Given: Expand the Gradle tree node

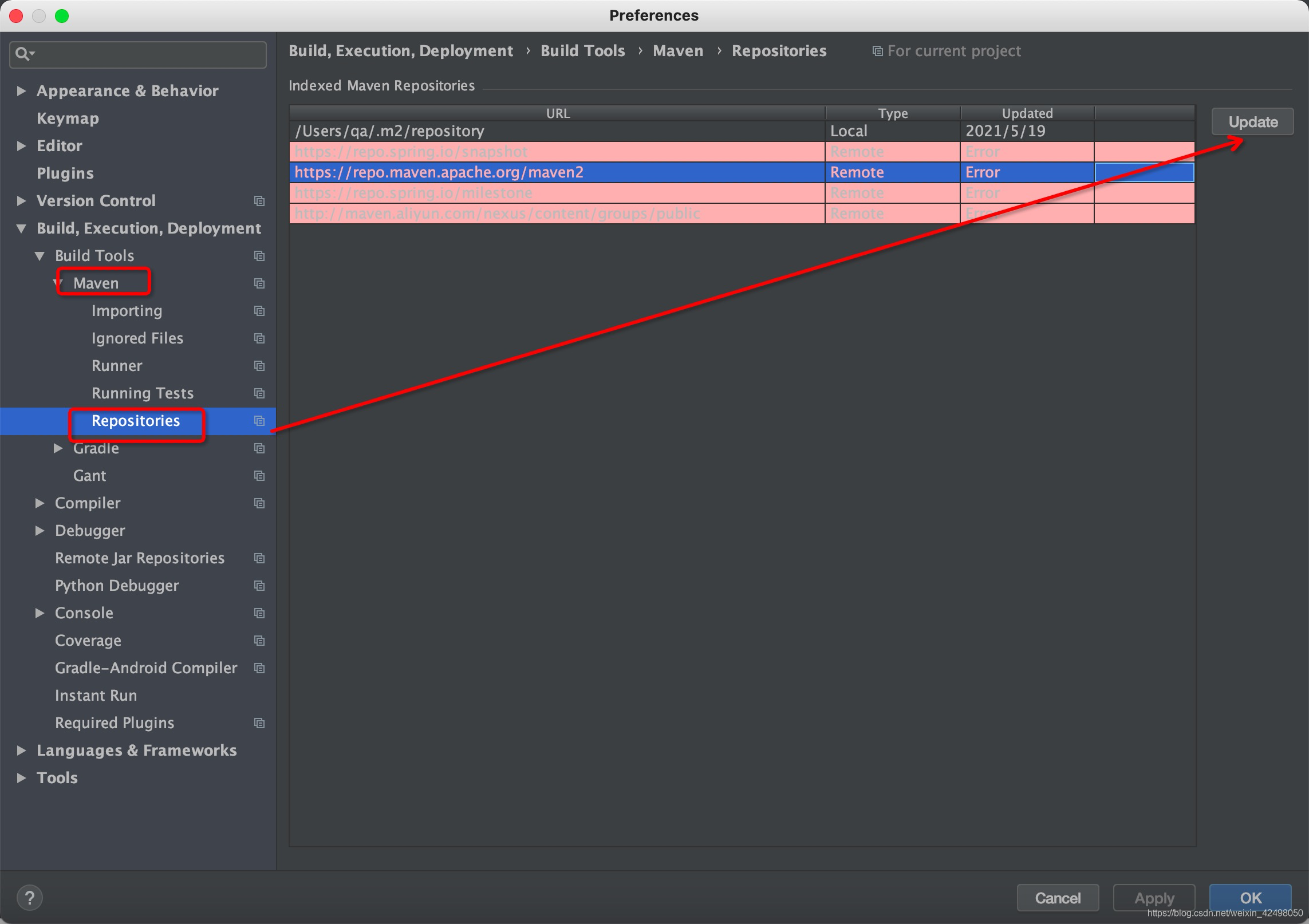Looking at the screenshot, I should 58,448.
